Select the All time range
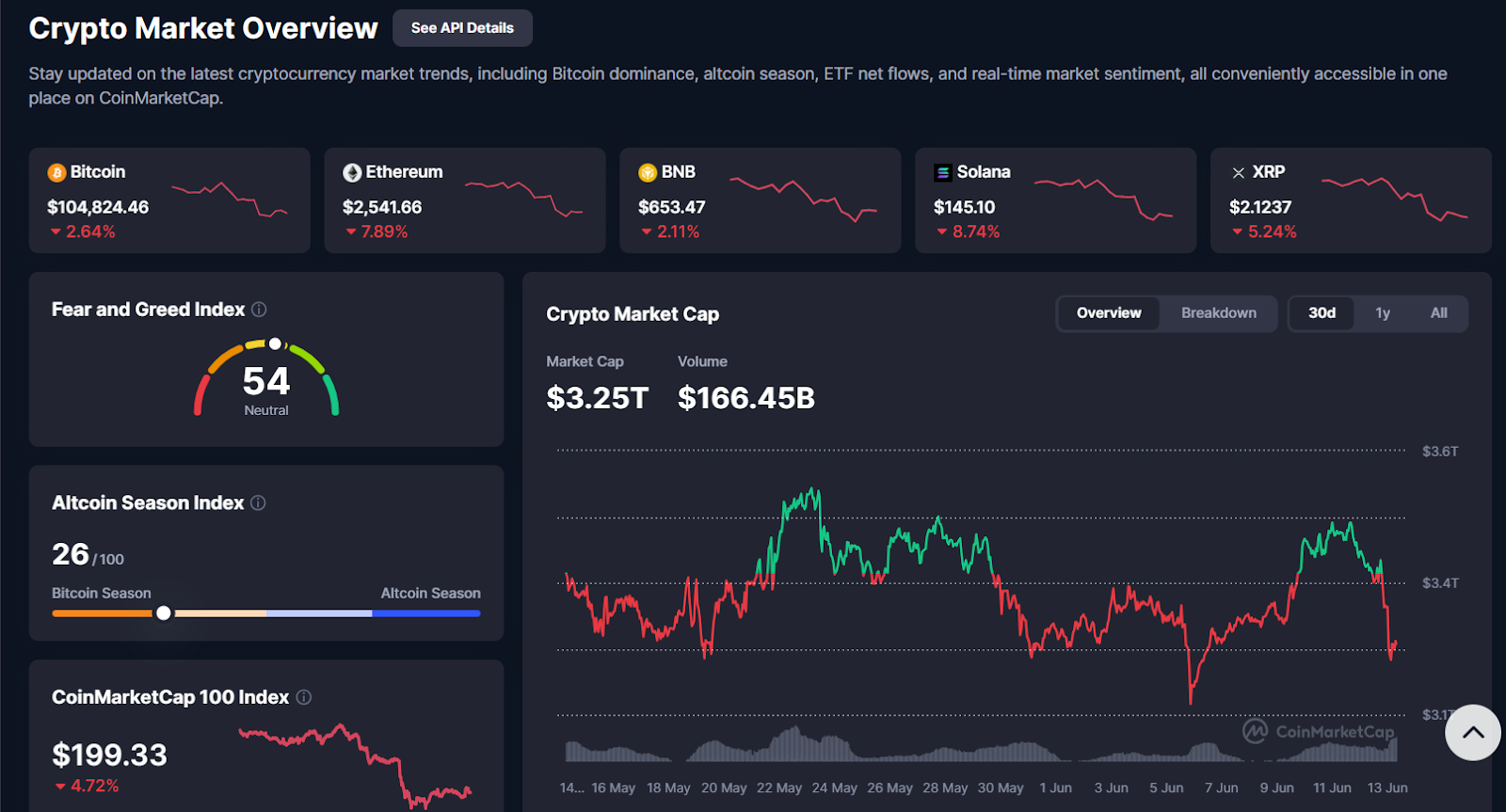Viewport: 1506px width, 812px height. (x=1438, y=313)
